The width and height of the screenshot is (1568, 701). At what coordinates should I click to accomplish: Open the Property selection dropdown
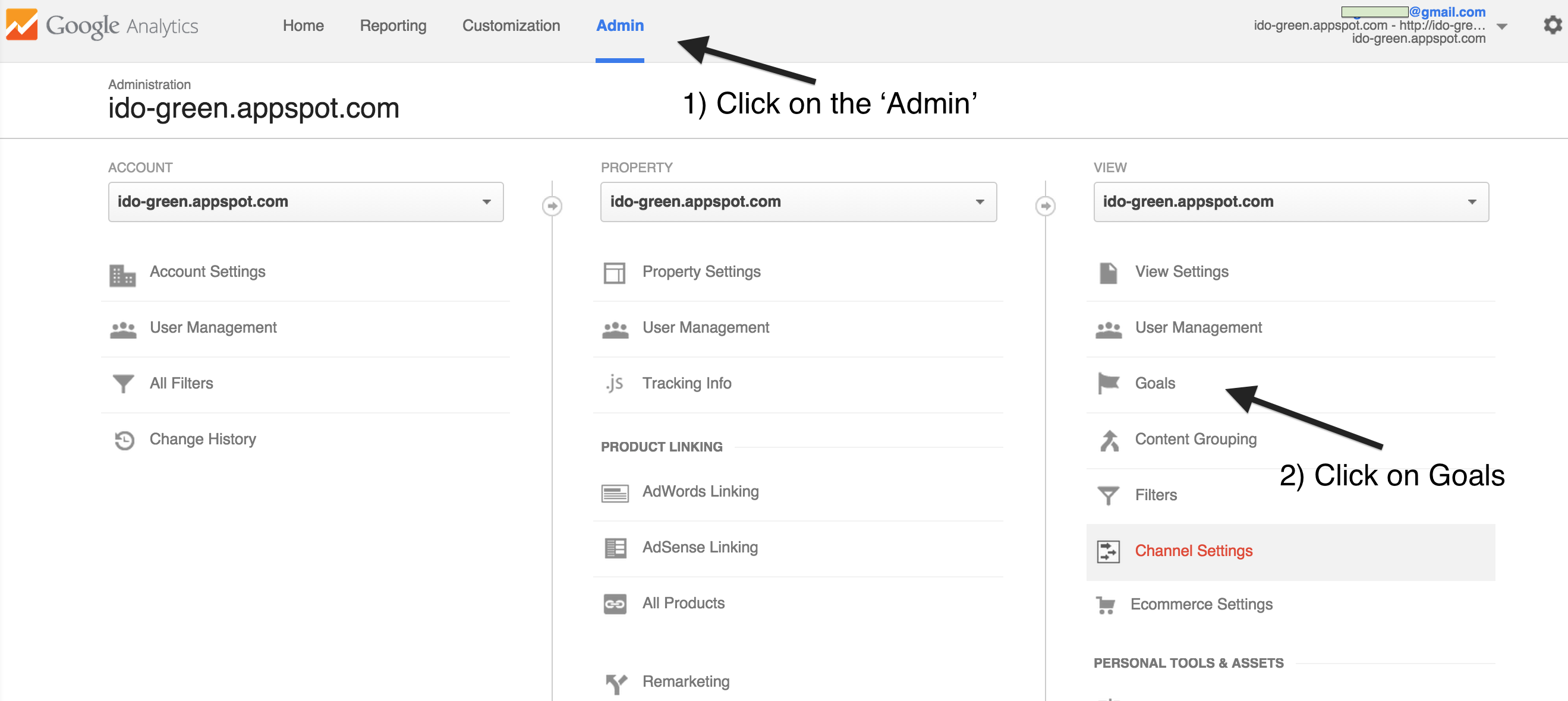click(x=798, y=202)
